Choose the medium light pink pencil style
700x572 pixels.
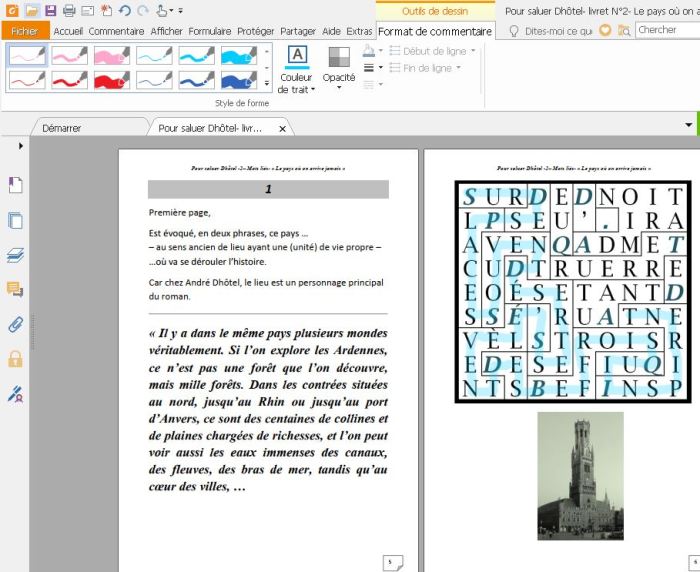tap(70, 55)
